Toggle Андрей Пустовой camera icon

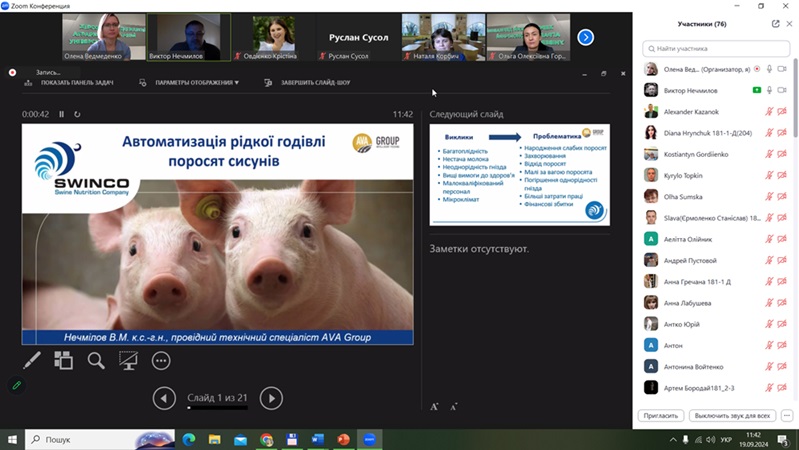782,260
